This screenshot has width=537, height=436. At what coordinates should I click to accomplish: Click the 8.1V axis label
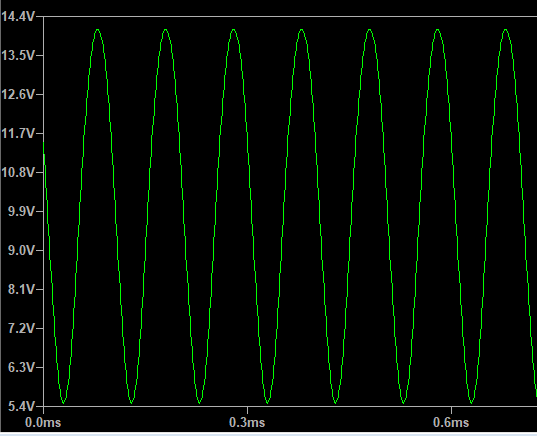point(21,289)
